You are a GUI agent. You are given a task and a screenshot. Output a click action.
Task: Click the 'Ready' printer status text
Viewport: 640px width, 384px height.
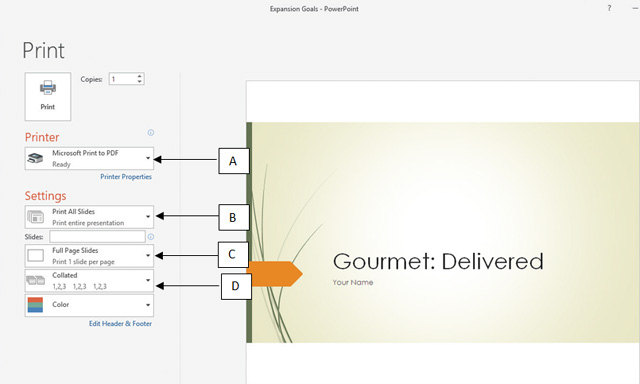point(61,164)
